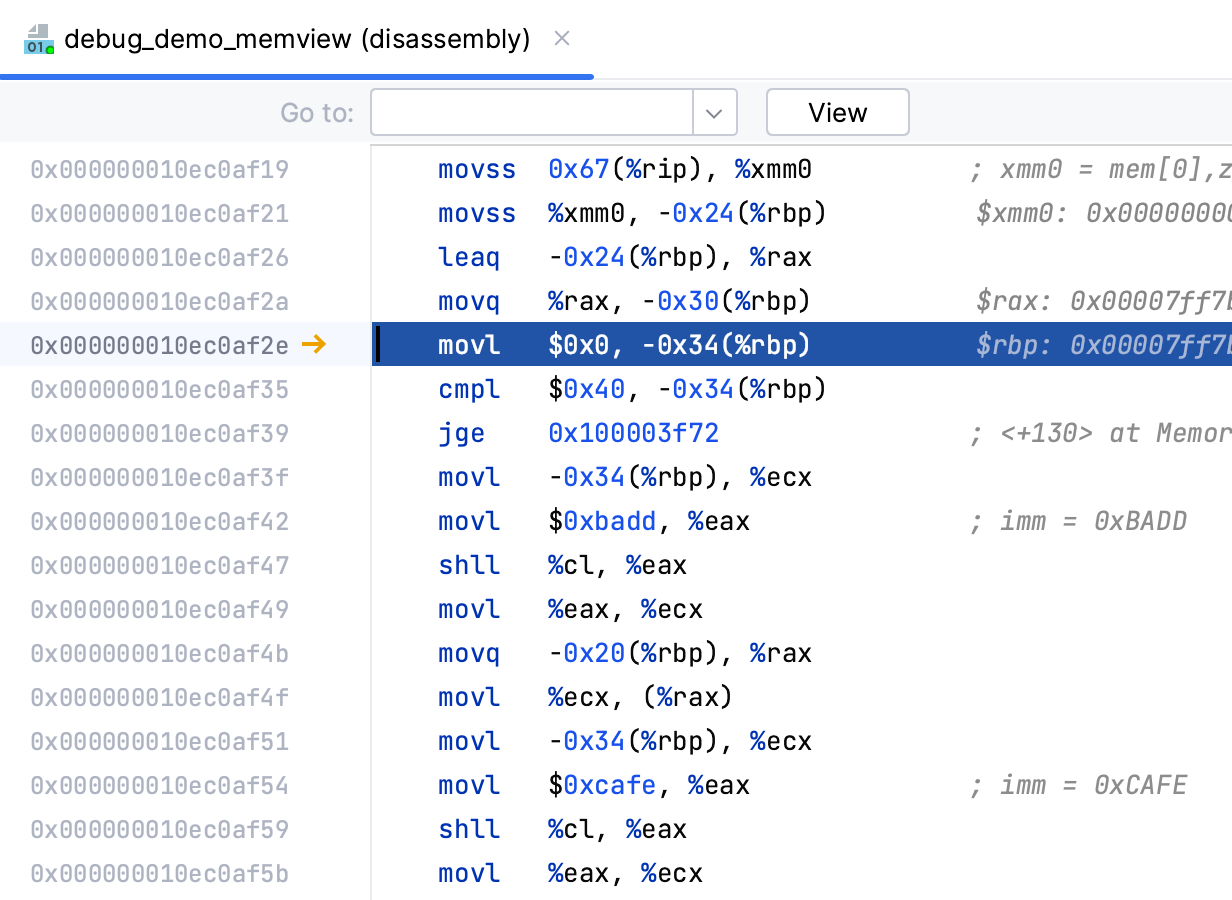Click the movl $0xcafe, %eax line
The image size is (1232, 900).
[594, 785]
